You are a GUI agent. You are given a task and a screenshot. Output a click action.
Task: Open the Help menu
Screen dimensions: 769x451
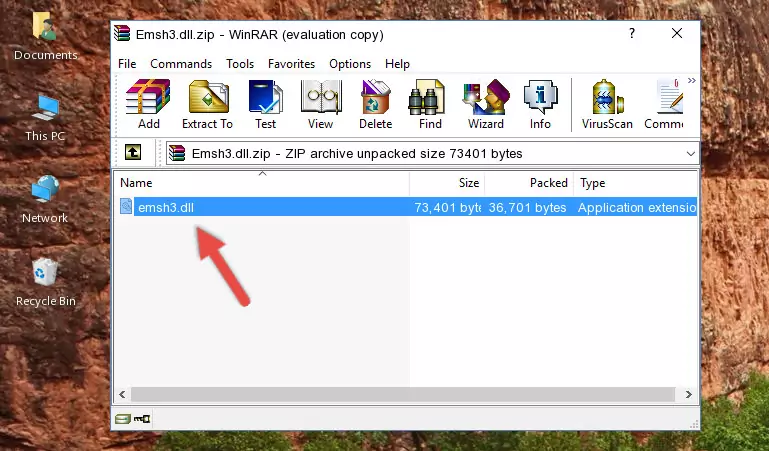pyautogui.click(x=397, y=64)
